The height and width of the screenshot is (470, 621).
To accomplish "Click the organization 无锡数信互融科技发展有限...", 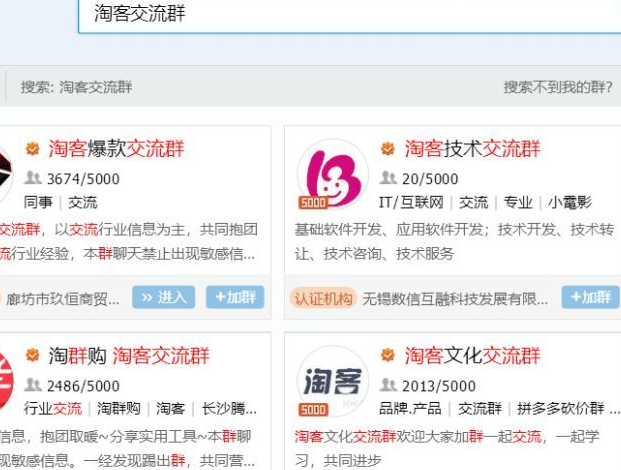I will 455,299.
